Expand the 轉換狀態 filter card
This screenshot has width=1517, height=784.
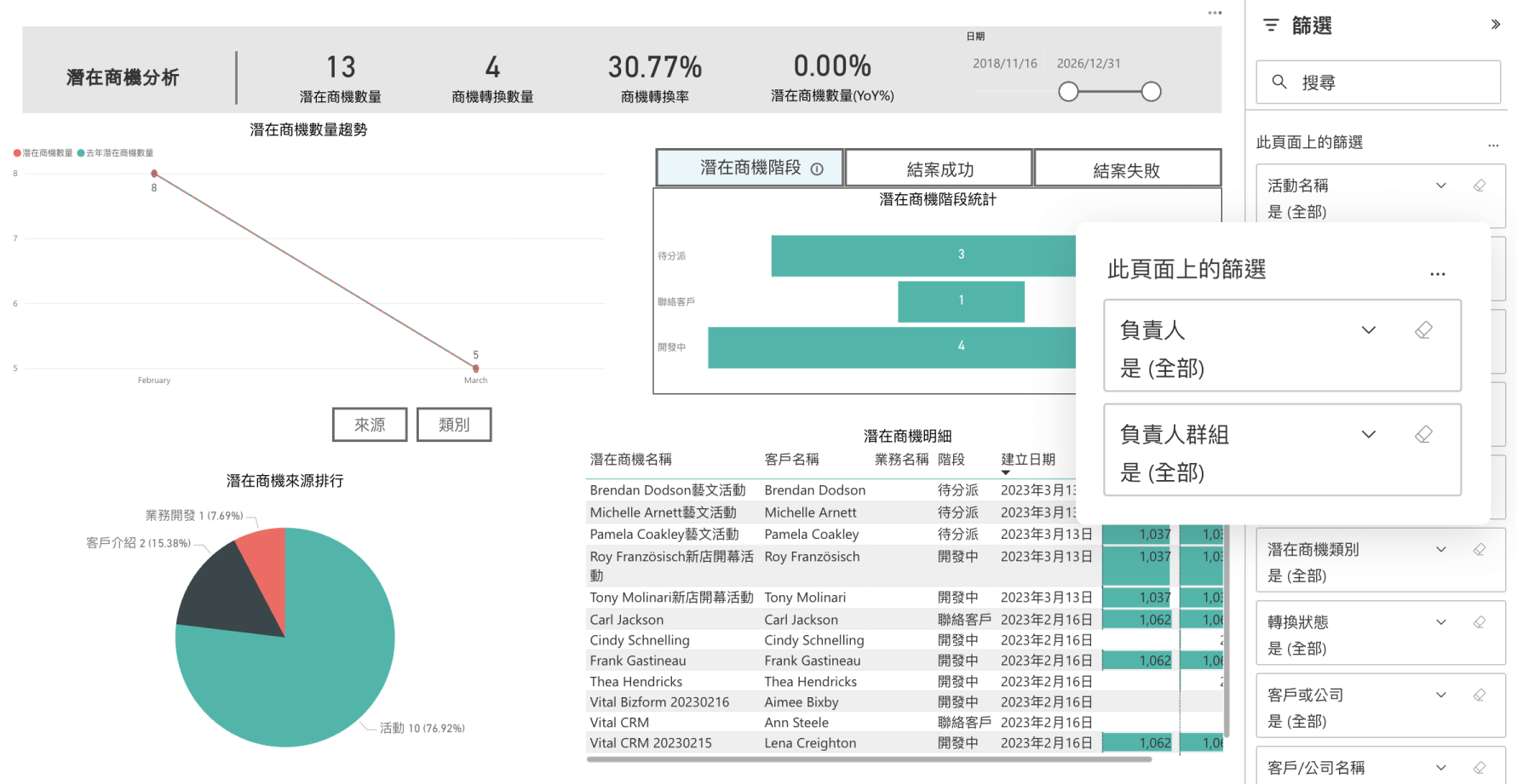[1441, 622]
